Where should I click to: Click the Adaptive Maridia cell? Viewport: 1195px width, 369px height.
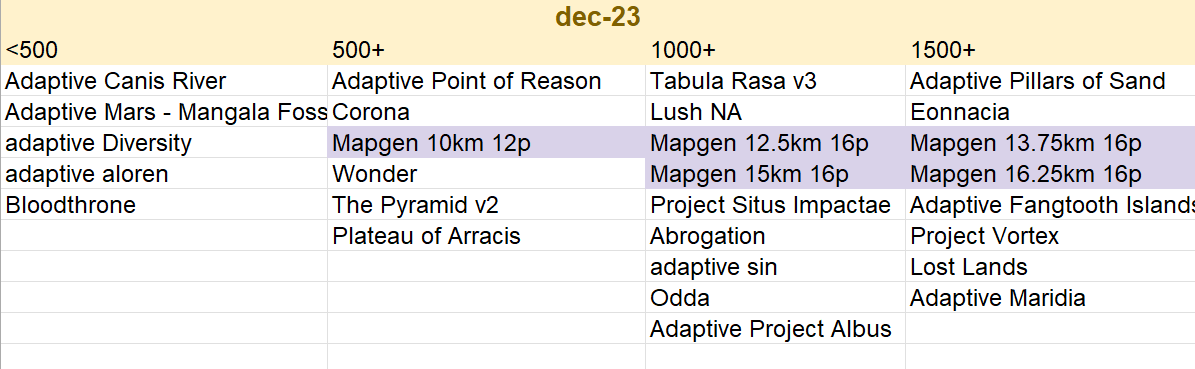(1050, 297)
